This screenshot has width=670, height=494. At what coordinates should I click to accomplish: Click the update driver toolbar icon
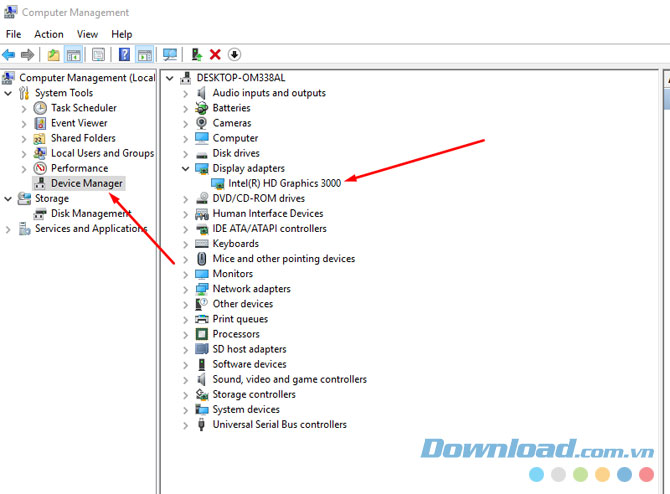pos(197,54)
